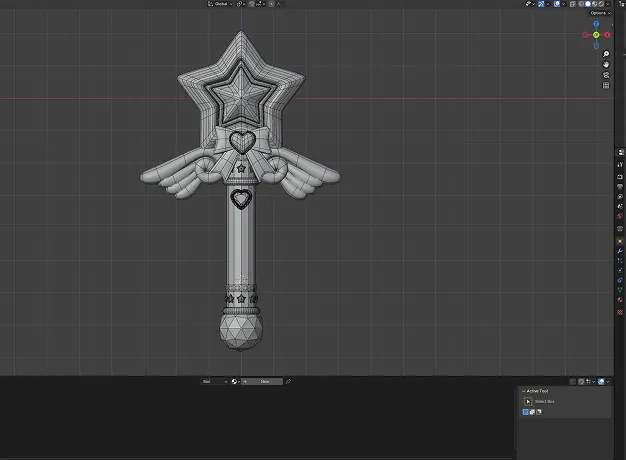Open object type visibility options
This screenshot has height=460, width=626.
point(530,4)
